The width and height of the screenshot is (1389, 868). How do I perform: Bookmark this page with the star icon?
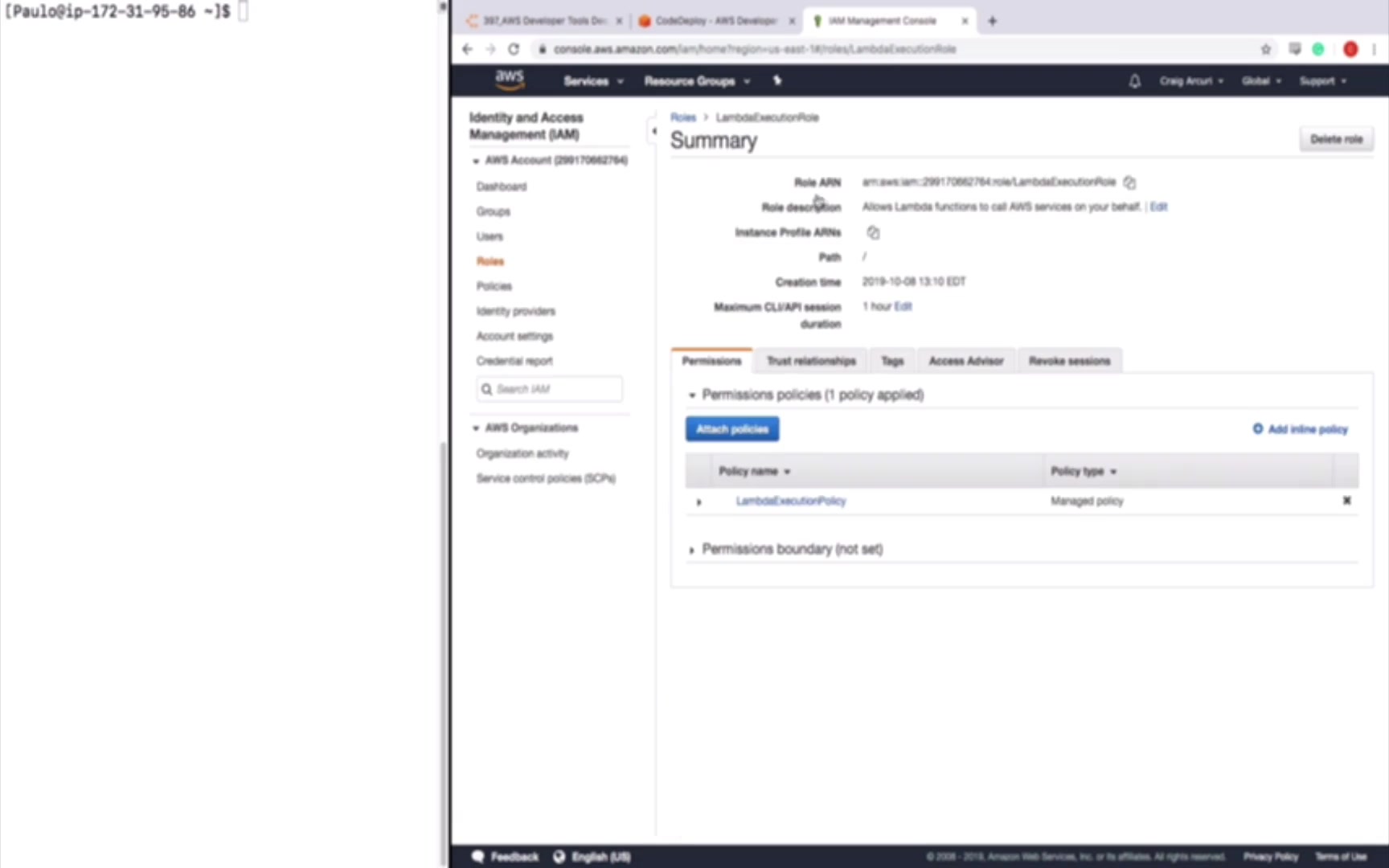pos(1266,49)
